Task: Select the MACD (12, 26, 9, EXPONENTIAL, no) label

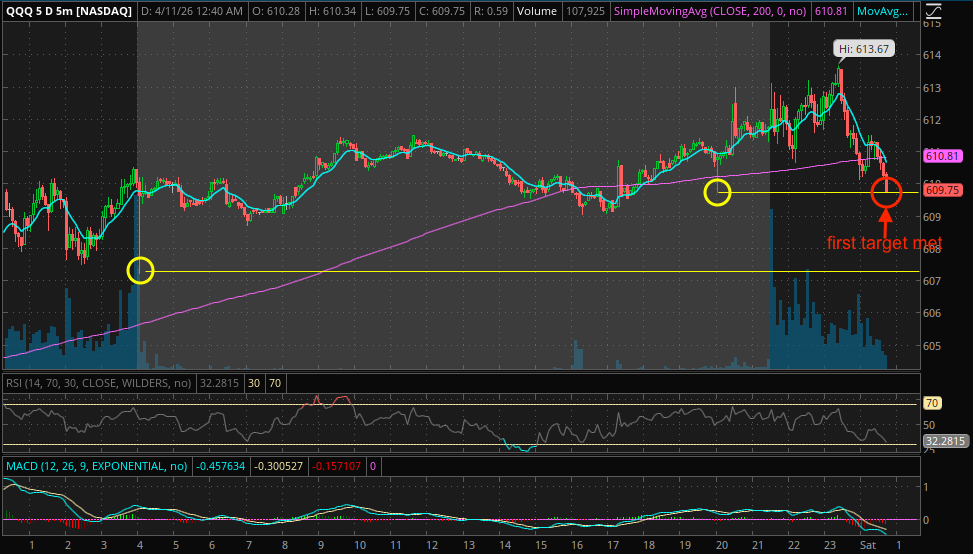Action: coord(96,466)
